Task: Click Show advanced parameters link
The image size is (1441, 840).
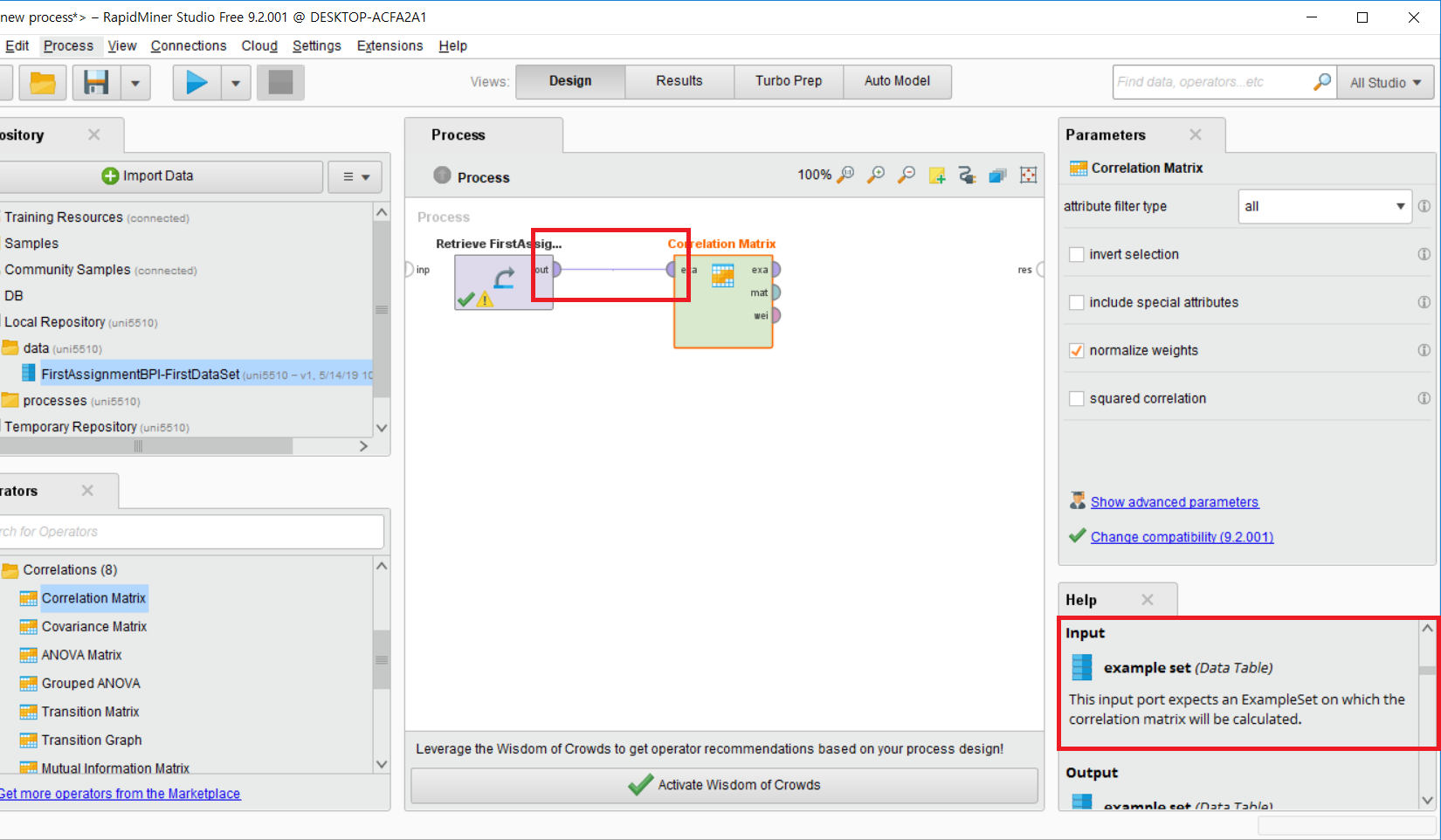Action: [1175, 502]
